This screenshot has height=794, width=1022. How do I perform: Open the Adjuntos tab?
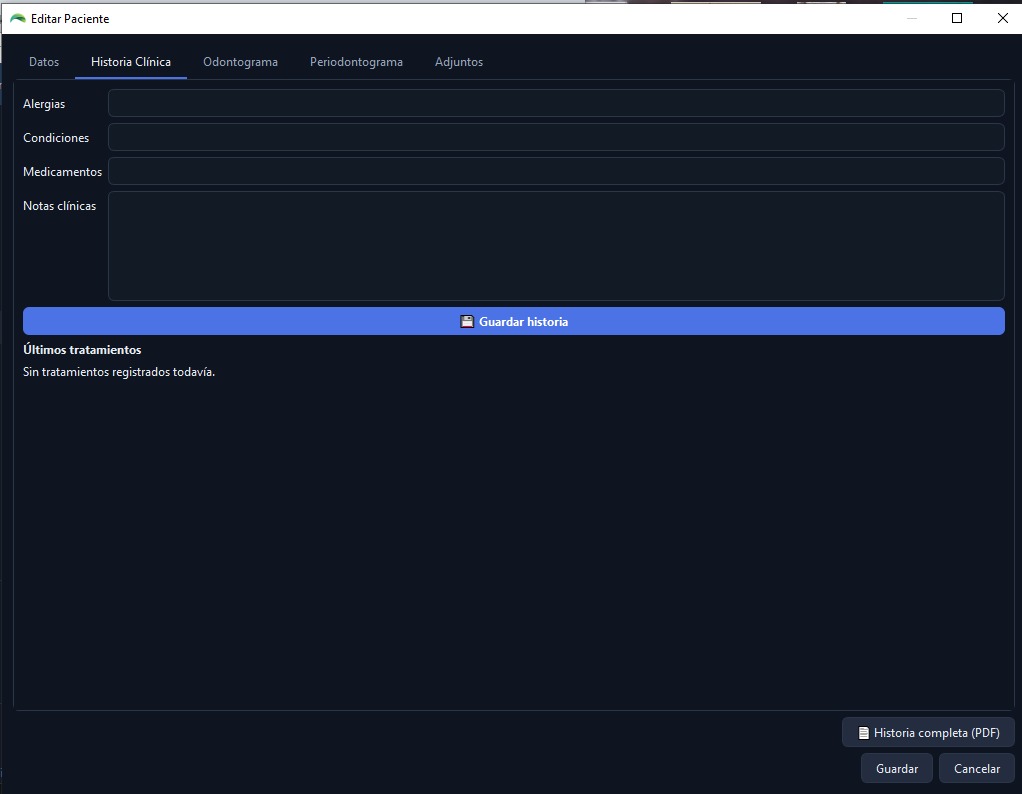pyautogui.click(x=459, y=62)
